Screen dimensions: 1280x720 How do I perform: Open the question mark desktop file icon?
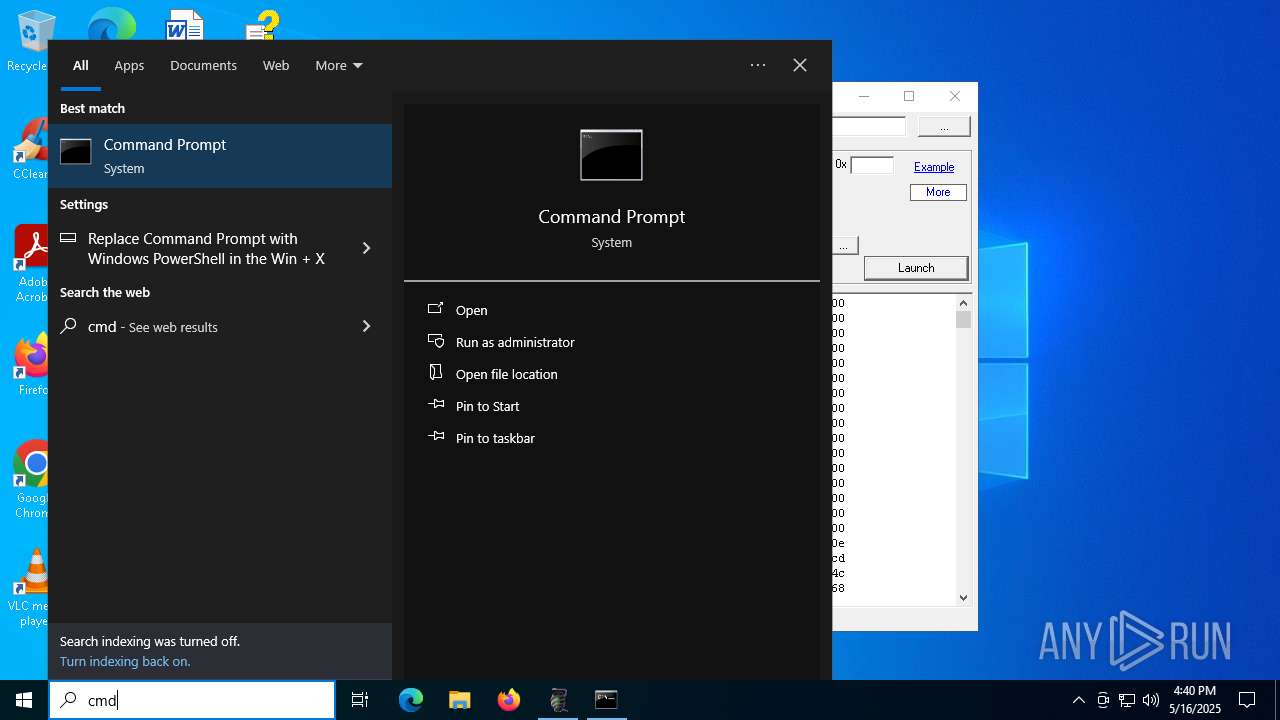(x=263, y=24)
